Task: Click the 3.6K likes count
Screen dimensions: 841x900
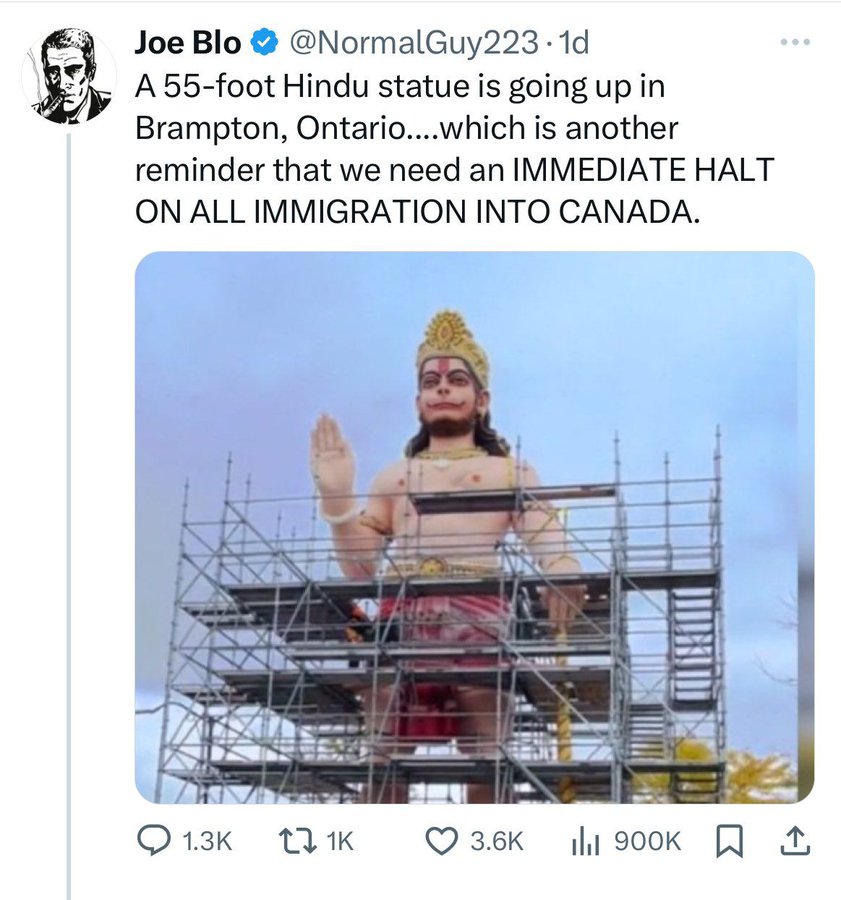Action: pyautogui.click(x=496, y=843)
